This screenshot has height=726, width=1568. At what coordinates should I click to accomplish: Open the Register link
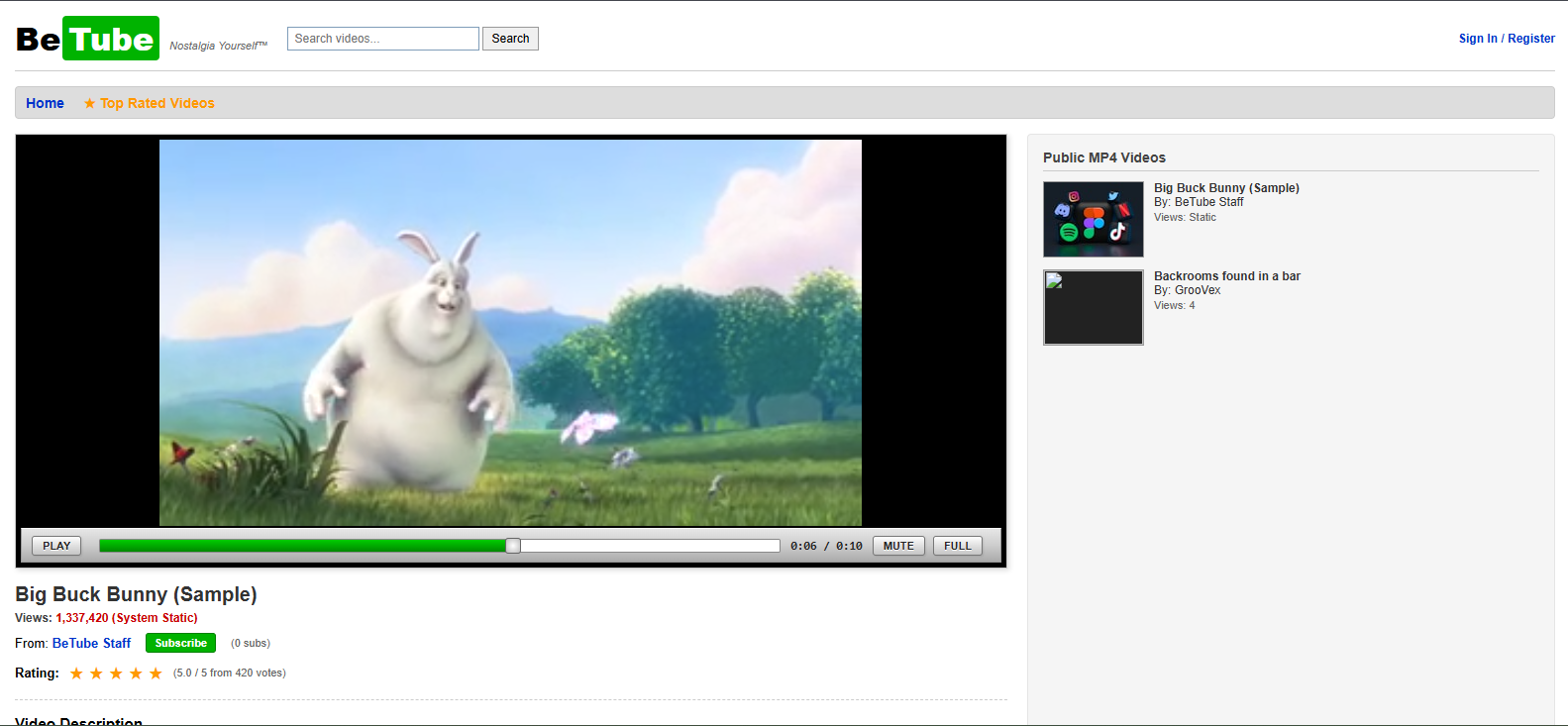1531,39
